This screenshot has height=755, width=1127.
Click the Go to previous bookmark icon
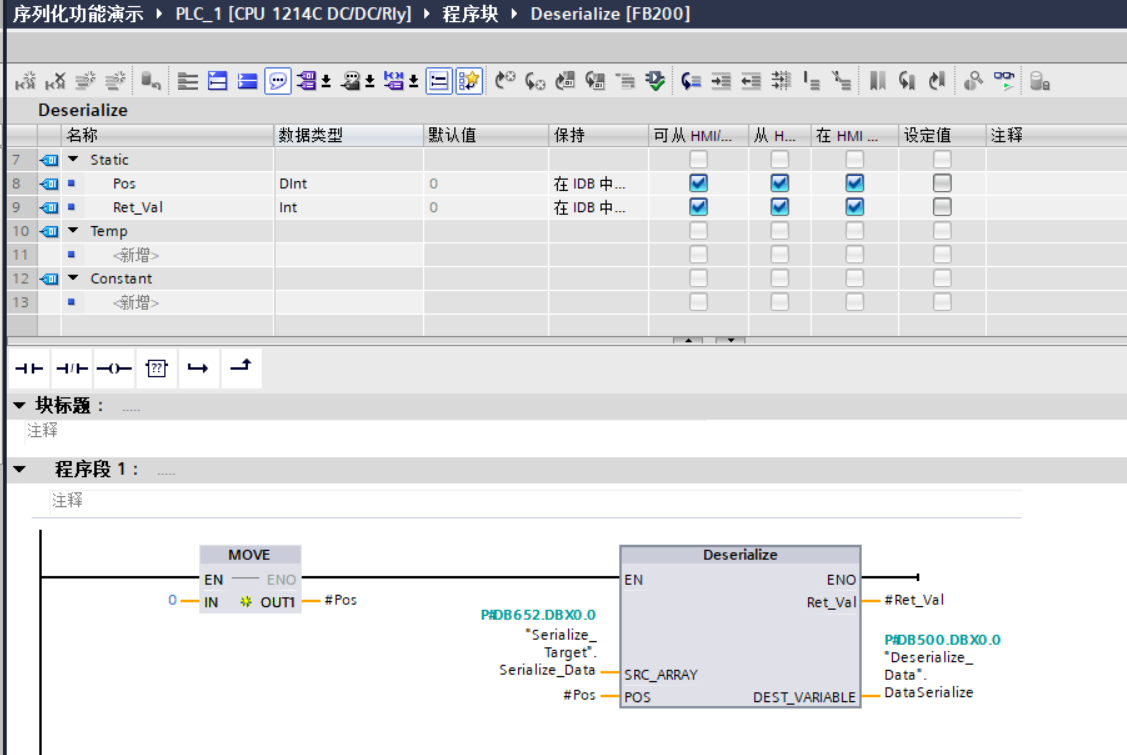[x=937, y=81]
